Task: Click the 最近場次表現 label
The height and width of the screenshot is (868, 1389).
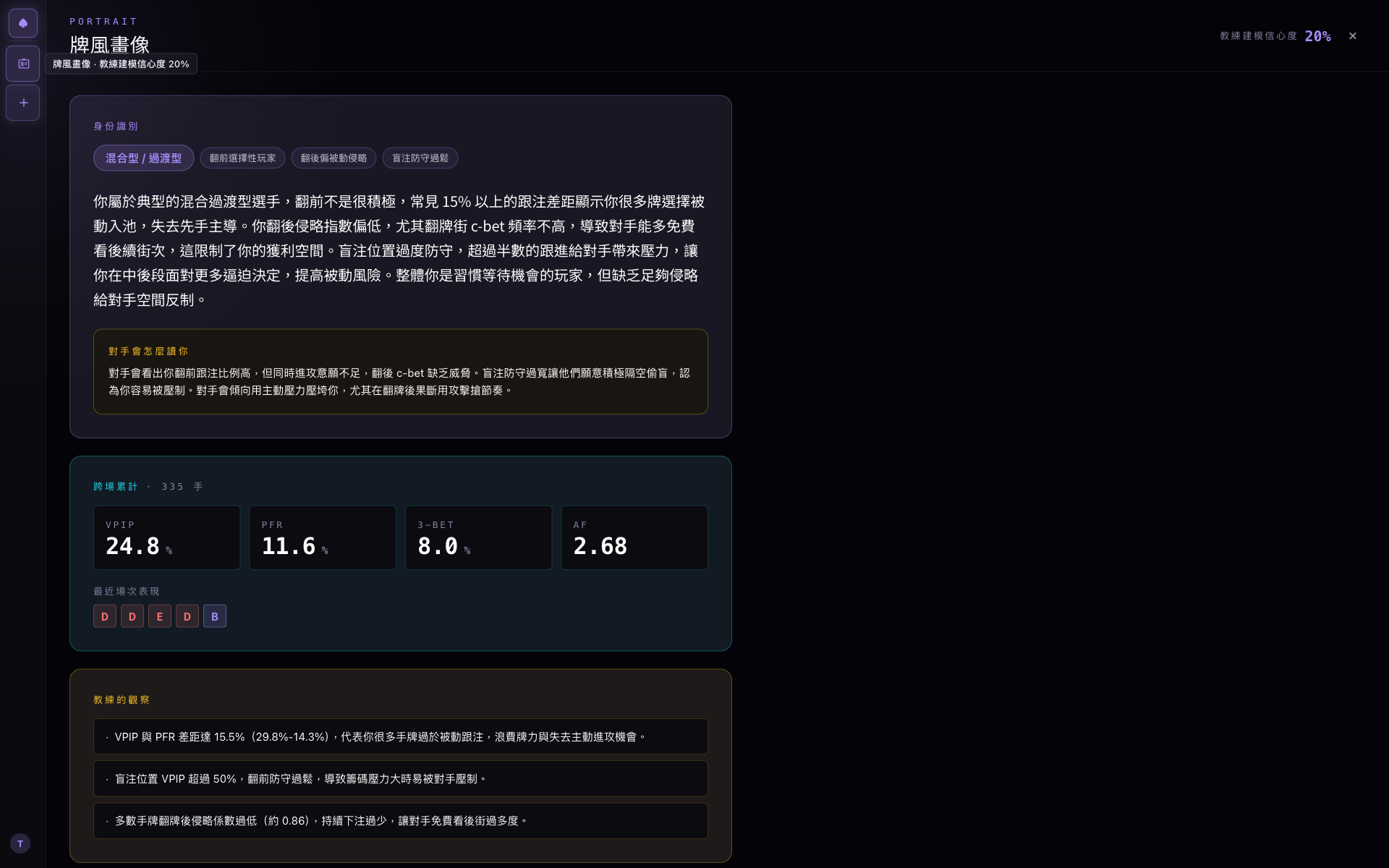Action: [127, 592]
